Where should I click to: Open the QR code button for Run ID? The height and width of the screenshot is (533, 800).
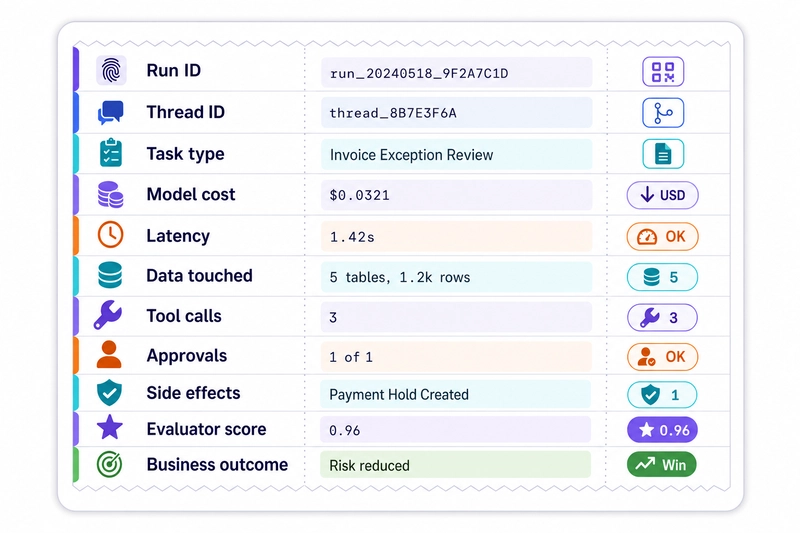663,71
